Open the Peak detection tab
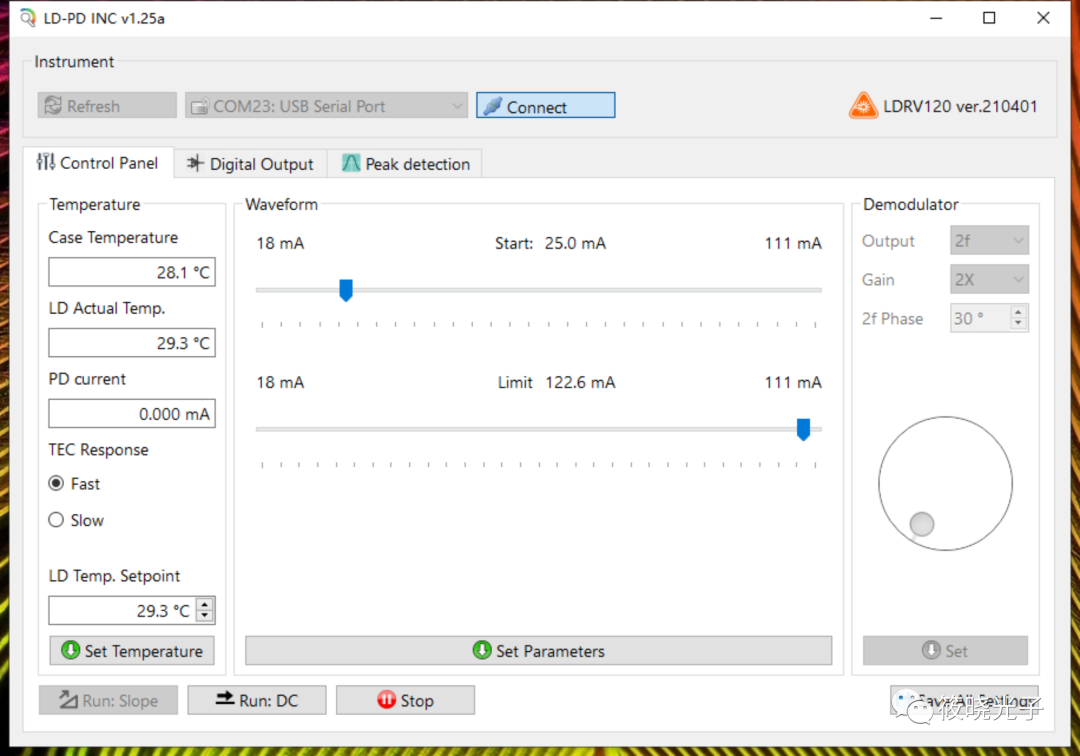The height and width of the screenshot is (756, 1080). coord(406,164)
